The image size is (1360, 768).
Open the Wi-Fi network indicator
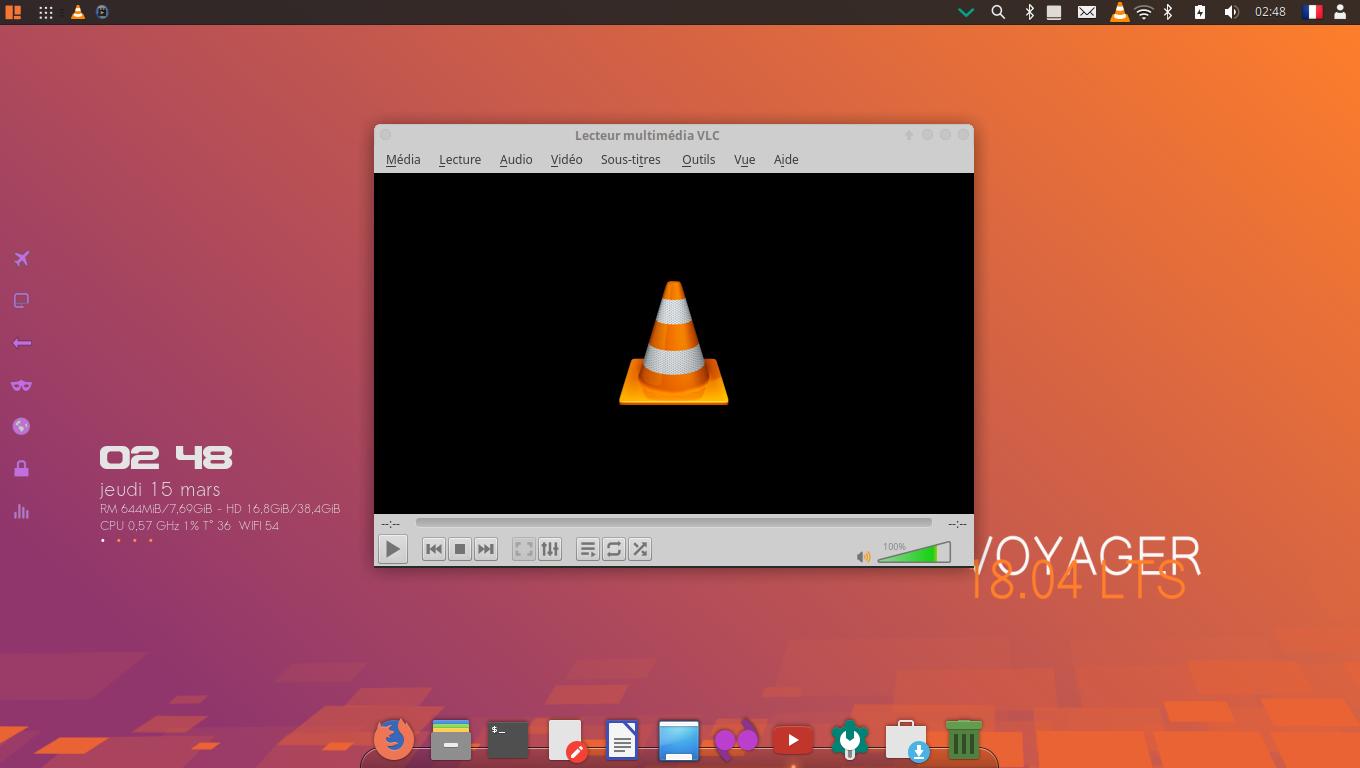point(1144,12)
